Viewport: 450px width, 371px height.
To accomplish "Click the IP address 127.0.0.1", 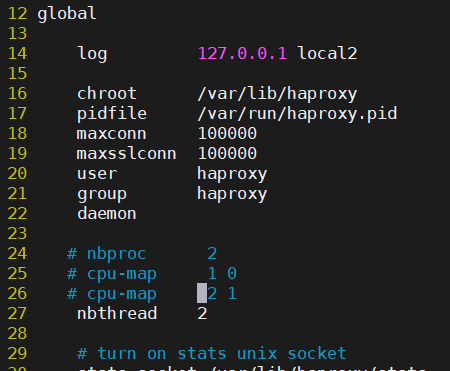I will click(x=242, y=53).
